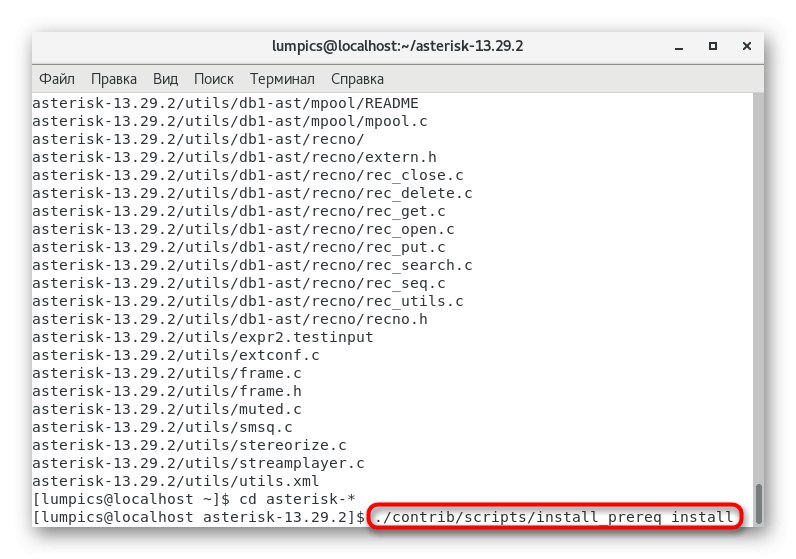Click the line ending utils/frame.c
Image resolution: width=796 pixels, height=559 pixels.
(x=167, y=374)
